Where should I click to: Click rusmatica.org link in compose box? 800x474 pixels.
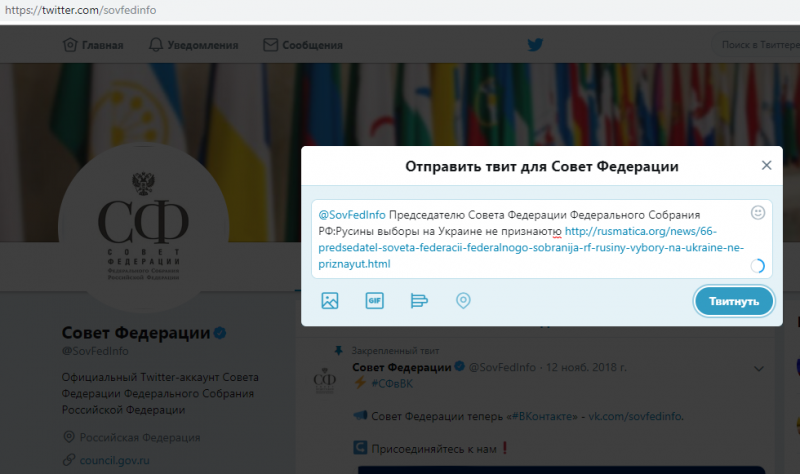[531, 247]
